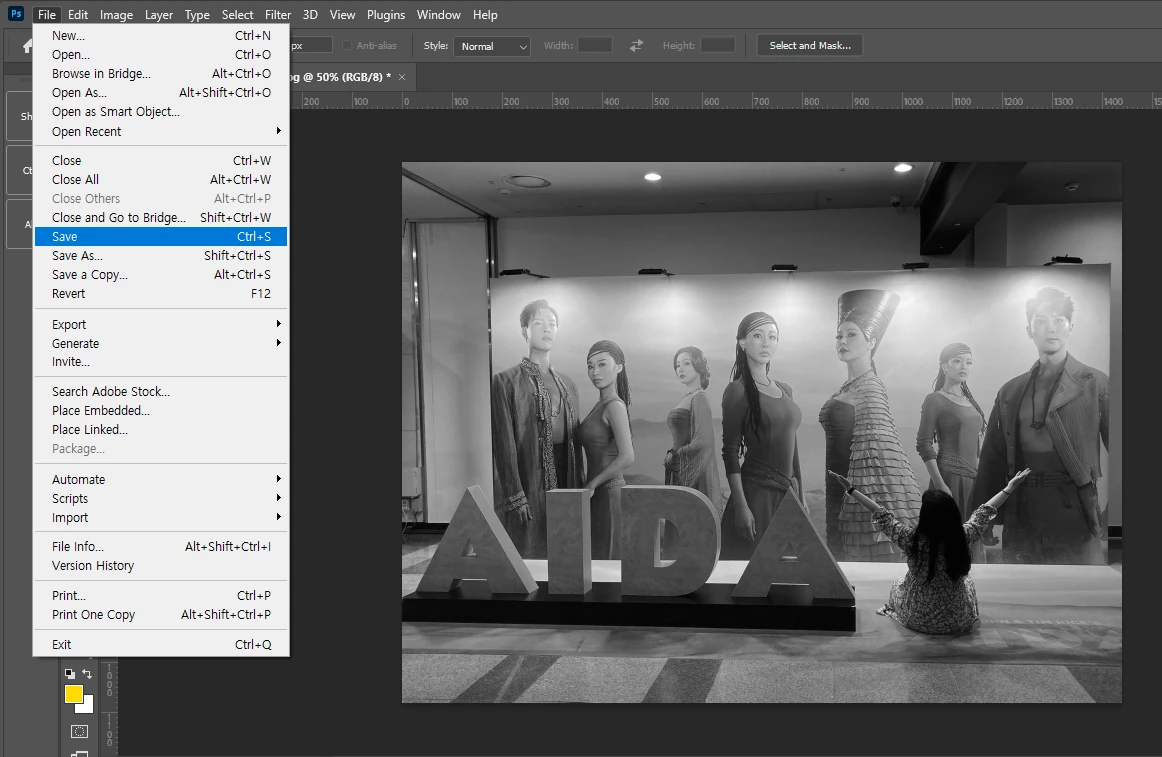1162x757 pixels.
Task: Click the Height input field in options bar
Action: click(x=717, y=45)
